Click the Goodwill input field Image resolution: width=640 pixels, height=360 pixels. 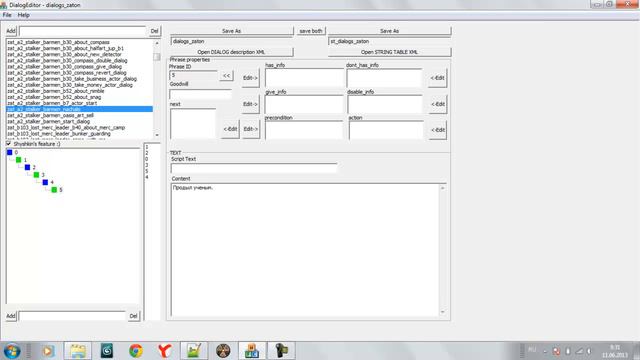[x=200, y=94]
